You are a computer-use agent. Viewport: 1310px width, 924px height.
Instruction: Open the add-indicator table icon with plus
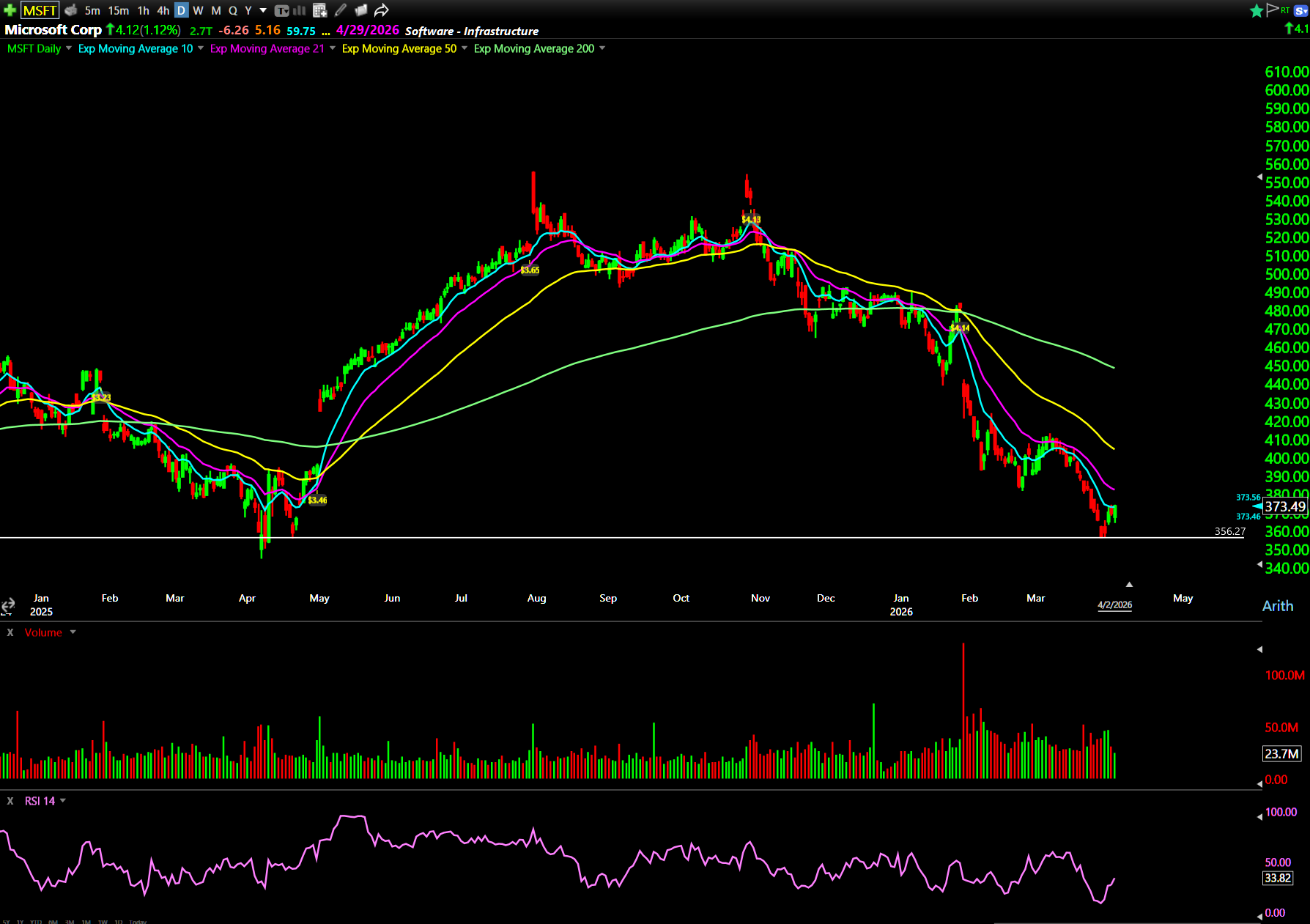(x=319, y=10)
